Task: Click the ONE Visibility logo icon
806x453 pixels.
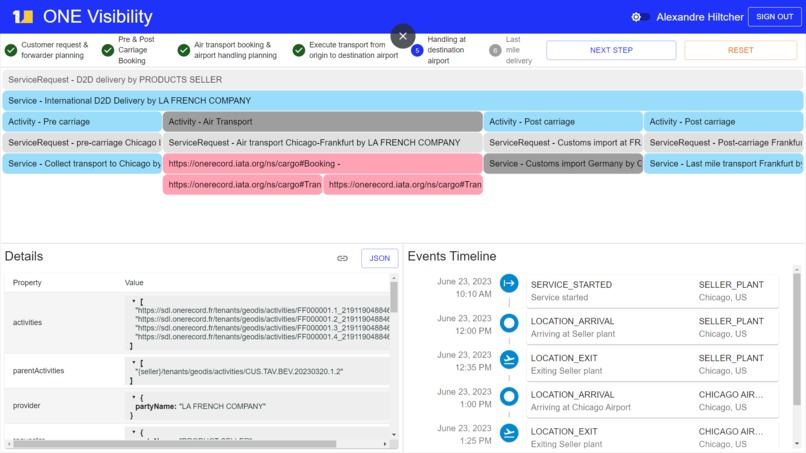Action: tap(23, 16)
